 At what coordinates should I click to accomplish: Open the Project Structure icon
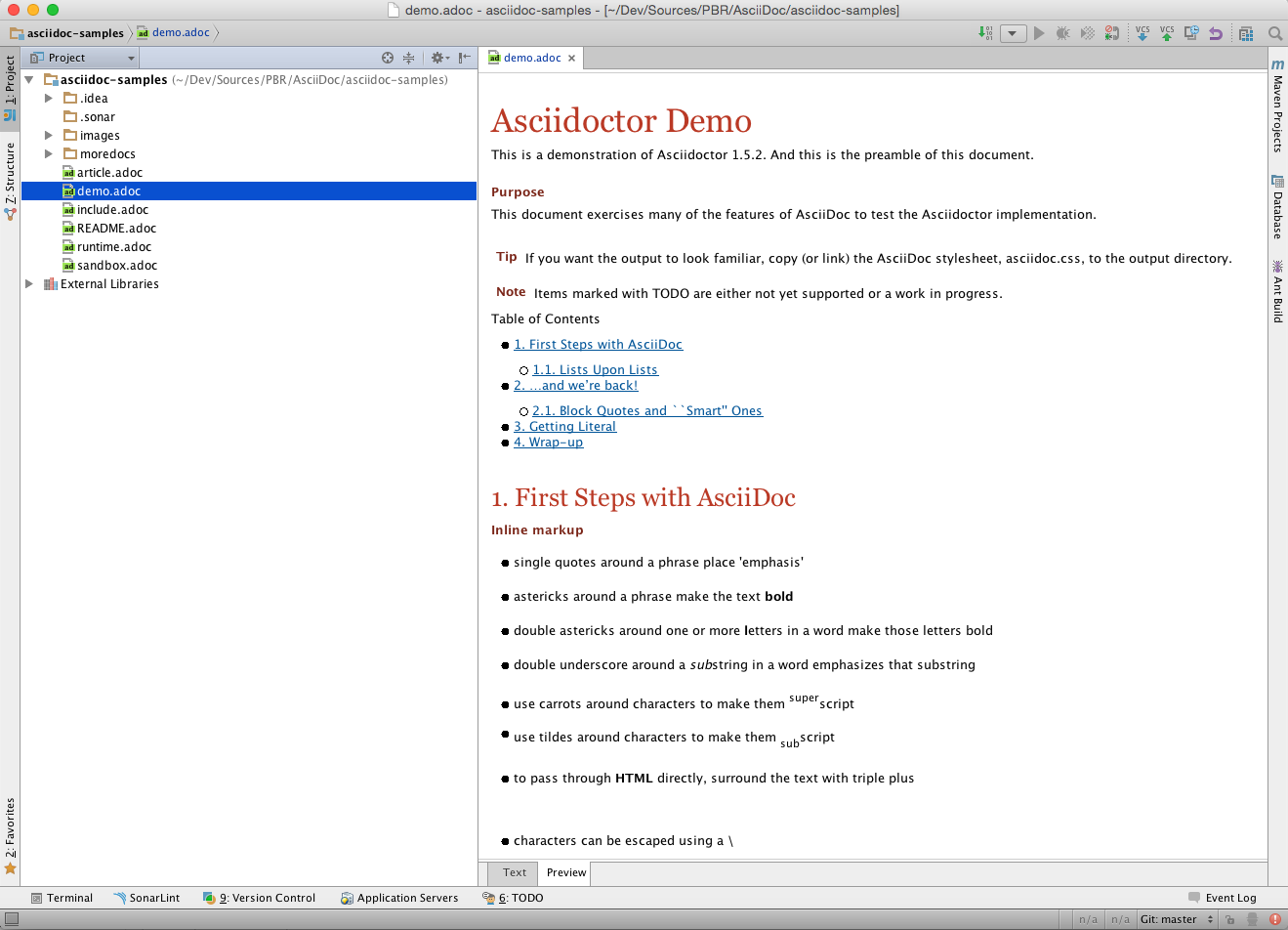coord(1246,33)
